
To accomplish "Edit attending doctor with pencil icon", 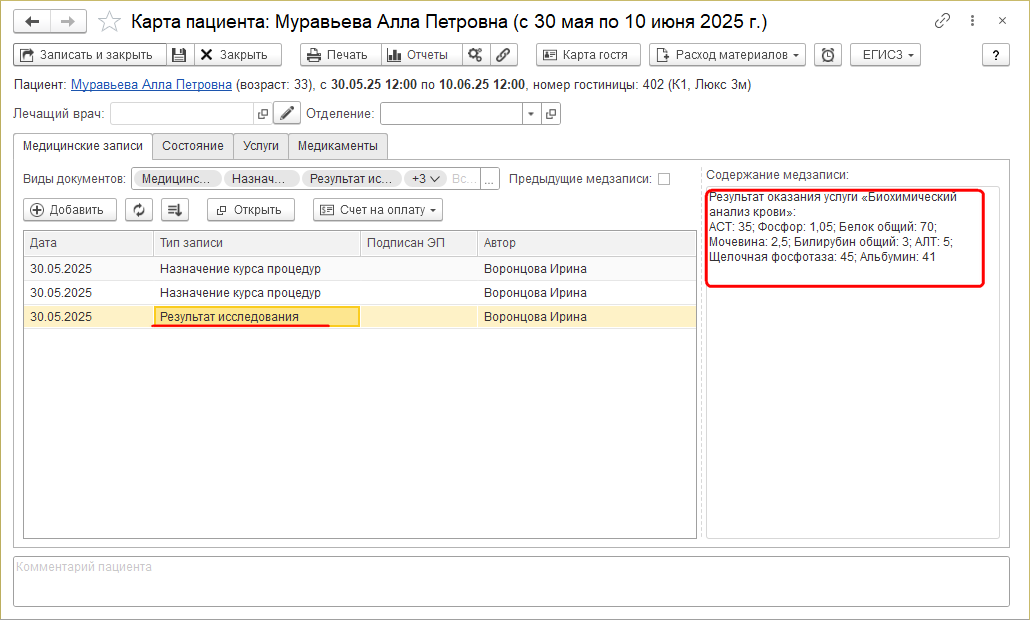I will tap(286, 114).
